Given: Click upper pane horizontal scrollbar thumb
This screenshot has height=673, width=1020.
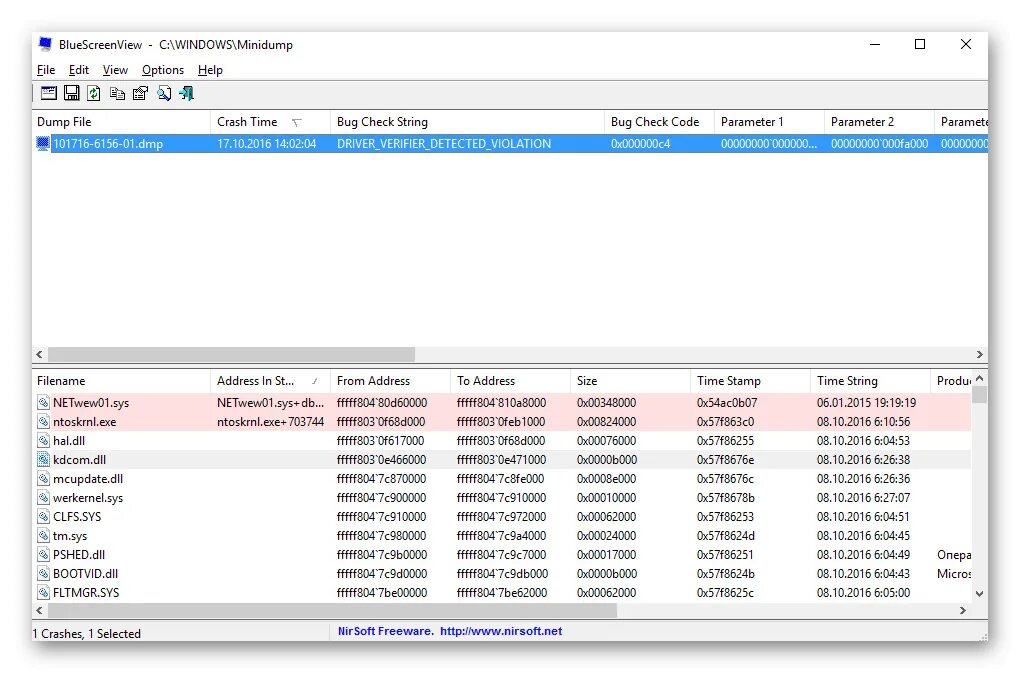Looking at the screenshot, I should [x=231, y=354].
